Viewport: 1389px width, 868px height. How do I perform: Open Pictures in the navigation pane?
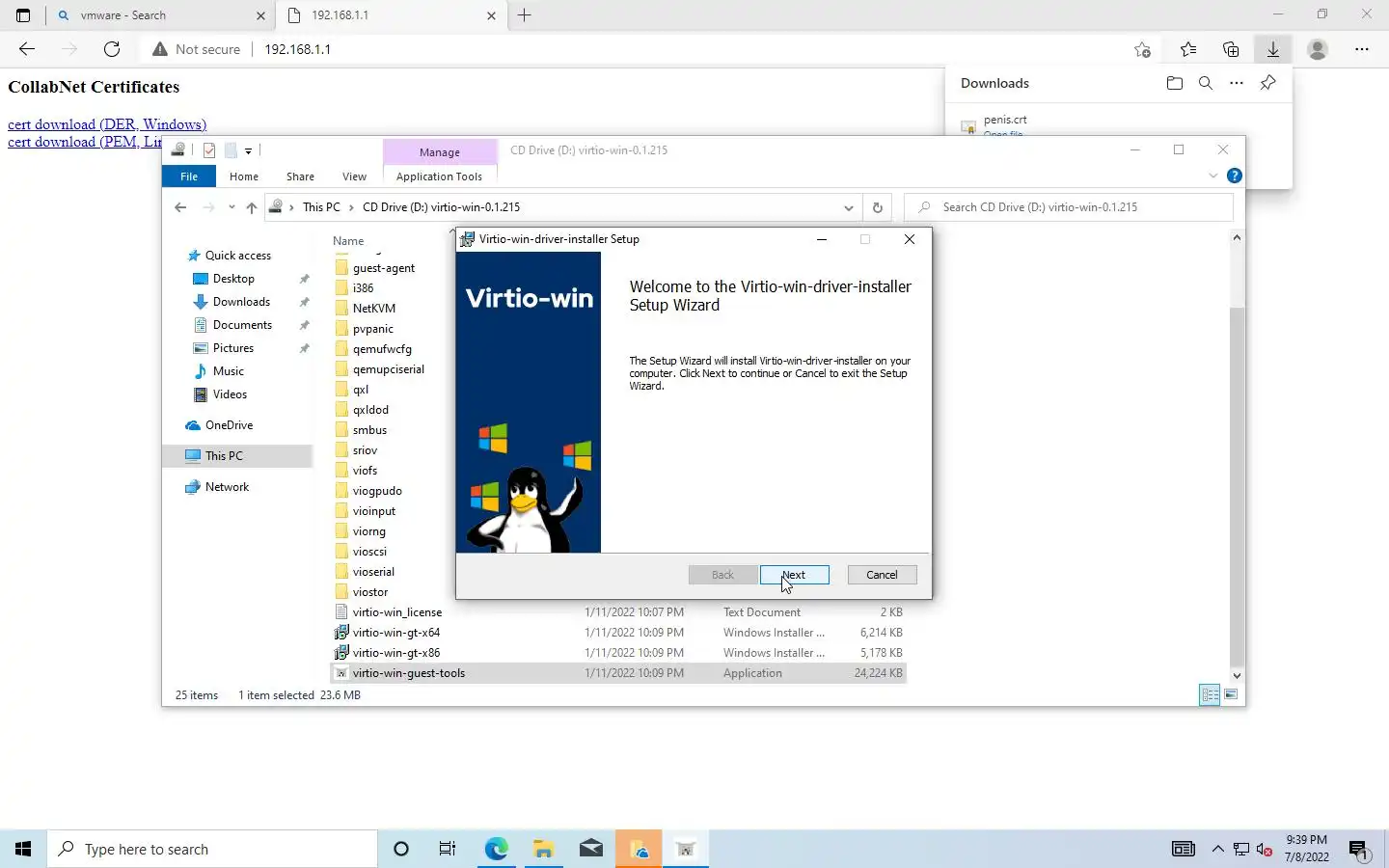(233, 348)
